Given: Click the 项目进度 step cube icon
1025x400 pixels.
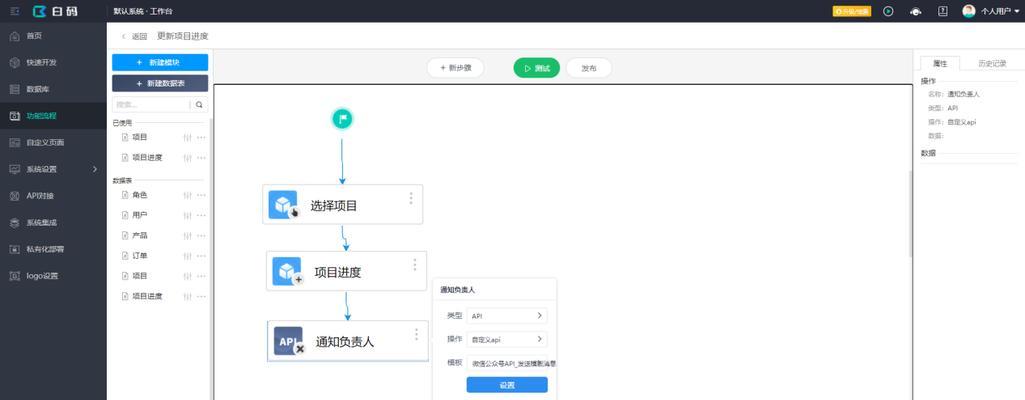Looking at the screenshot, I should tap(287, 271).
